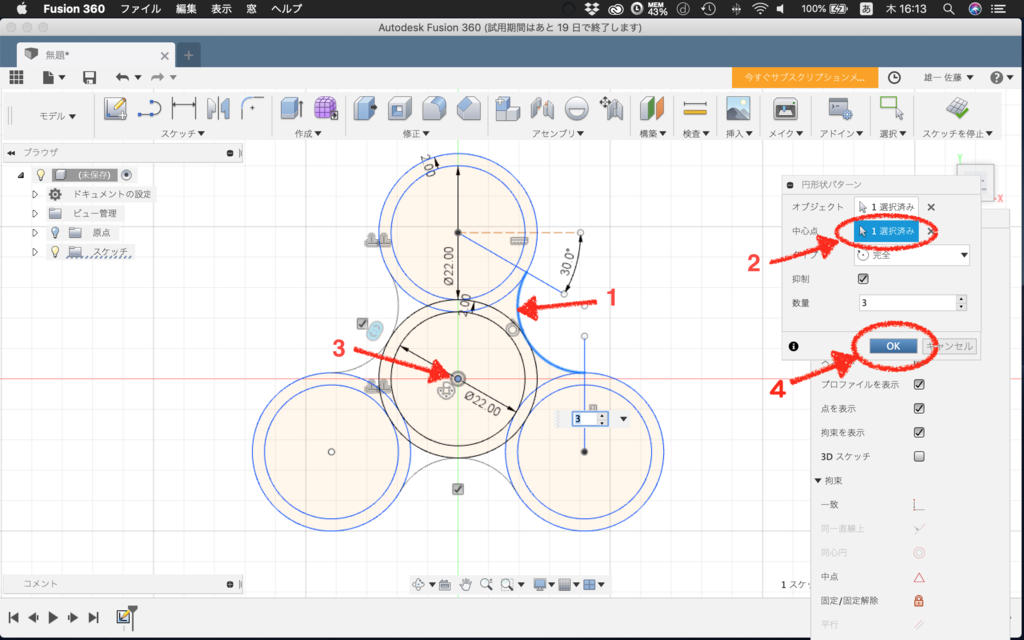This screenshot has width=1024, height=640.
Task: Toggle the 点を表示 checkbox
Action: coord(919,409)
